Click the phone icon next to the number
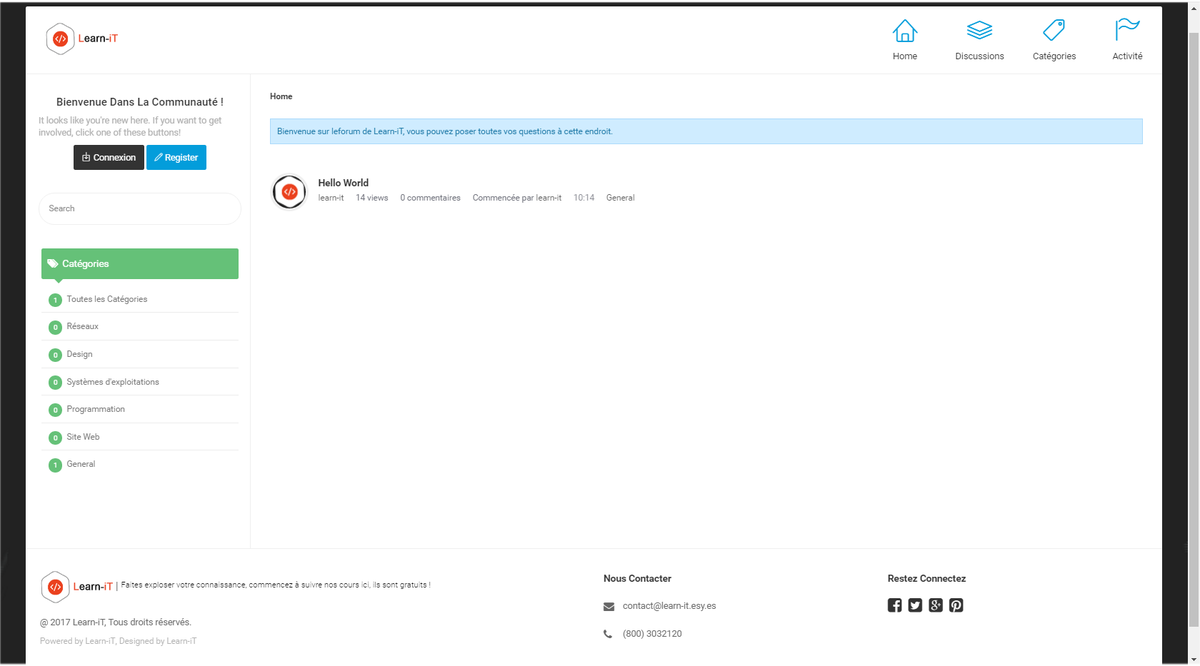 [x=608, y=634]
